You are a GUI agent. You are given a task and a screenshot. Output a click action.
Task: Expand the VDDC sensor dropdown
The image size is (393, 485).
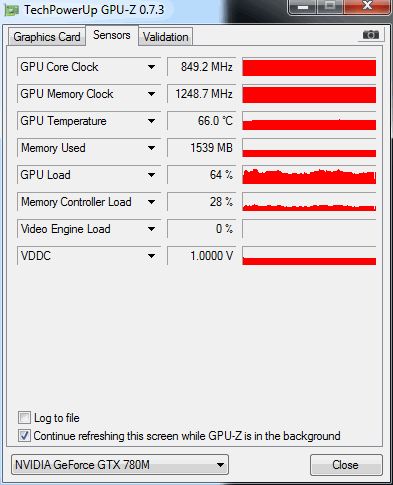[151, 256]
